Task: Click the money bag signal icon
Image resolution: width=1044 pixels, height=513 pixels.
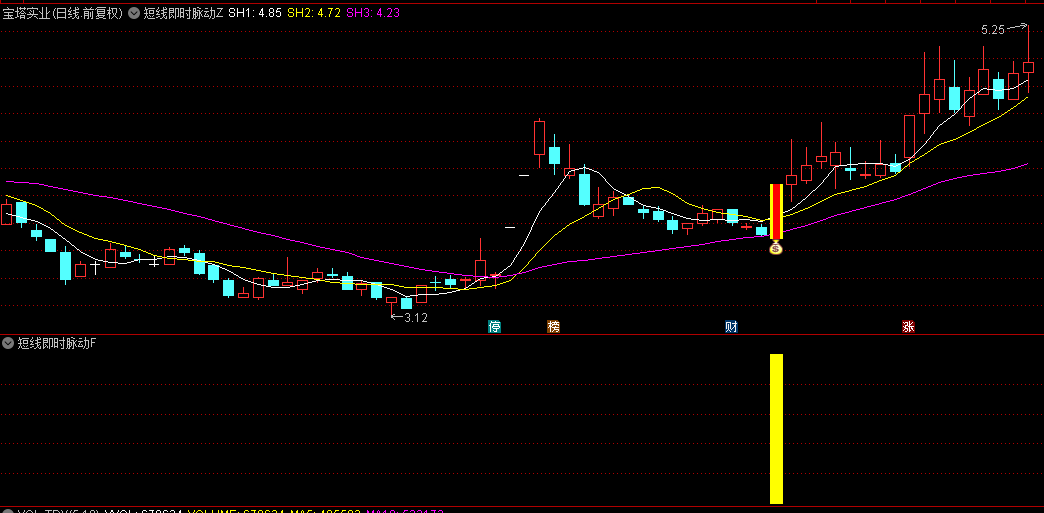Action: tap(776, 249)
